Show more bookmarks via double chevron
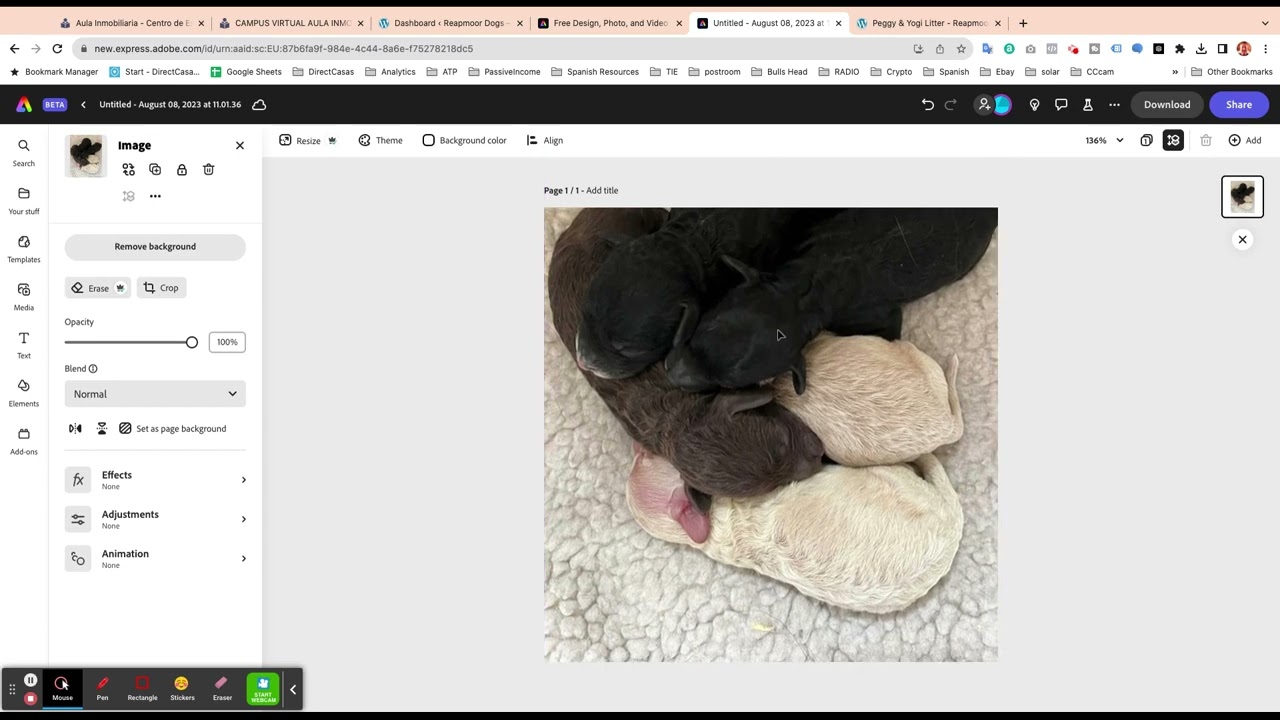This screenshot has height=720, width=1280. [x=1175, y=72]
